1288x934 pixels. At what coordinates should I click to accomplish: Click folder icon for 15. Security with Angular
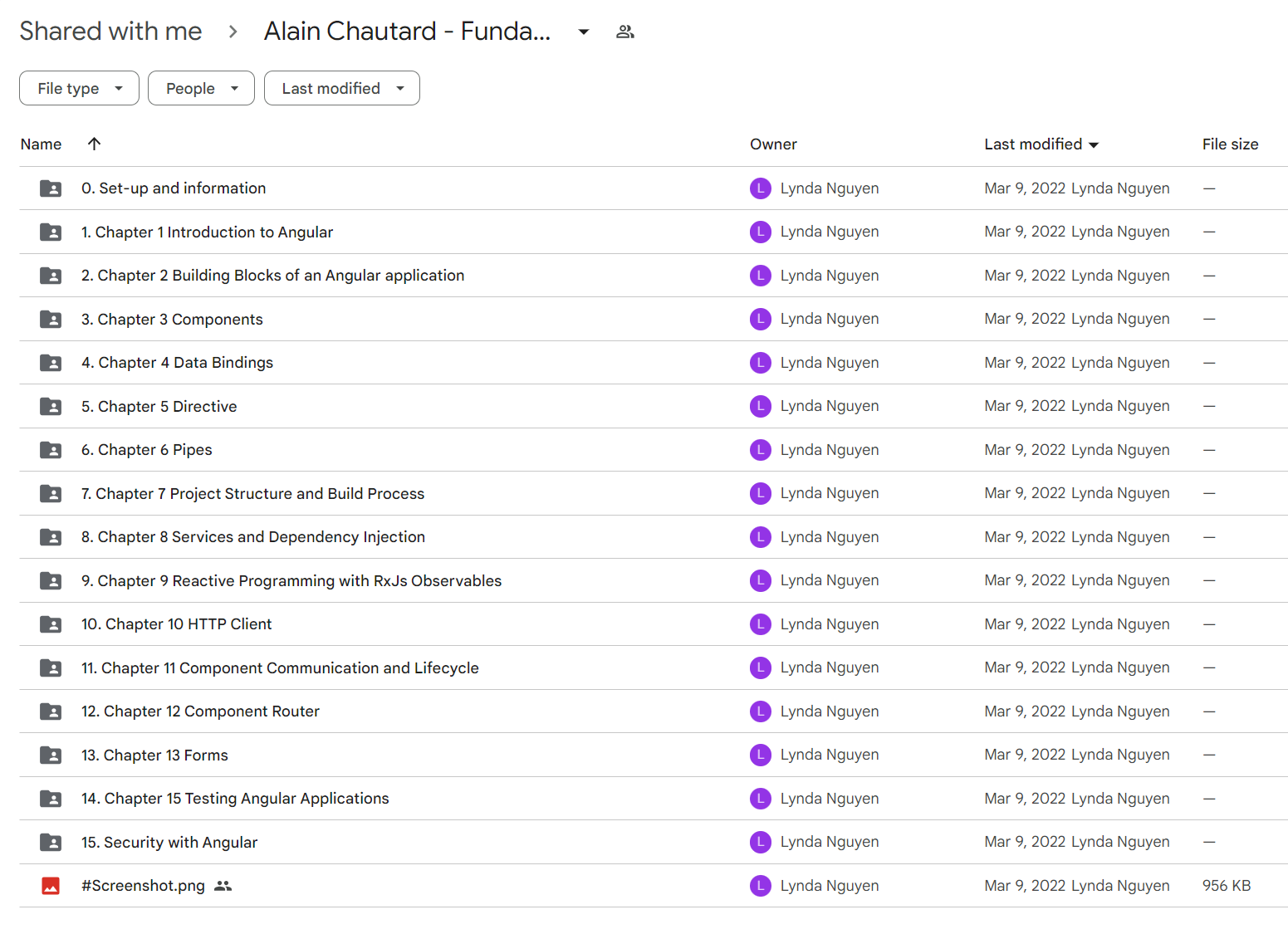[x=51, y=843]
